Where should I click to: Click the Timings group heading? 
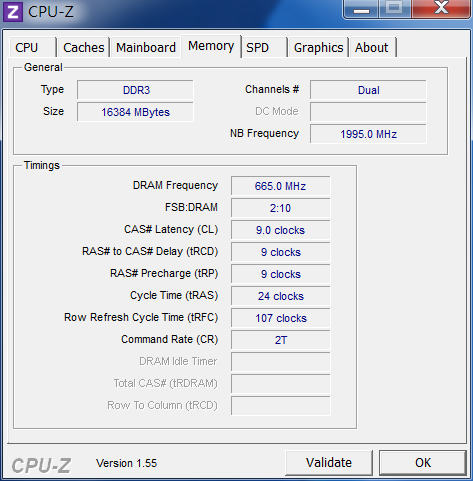[x=42, y=165]
